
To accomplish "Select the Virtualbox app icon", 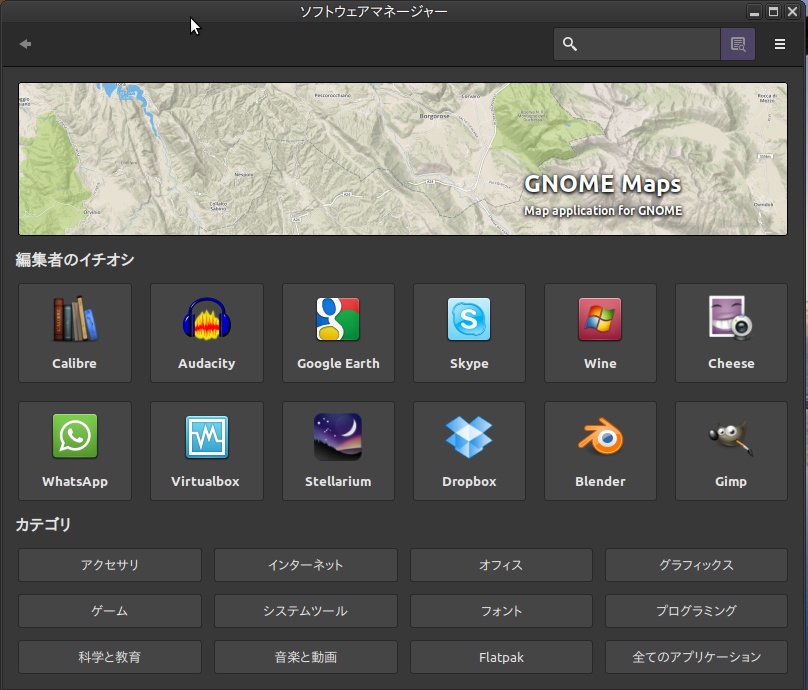I will pos(207,437).
